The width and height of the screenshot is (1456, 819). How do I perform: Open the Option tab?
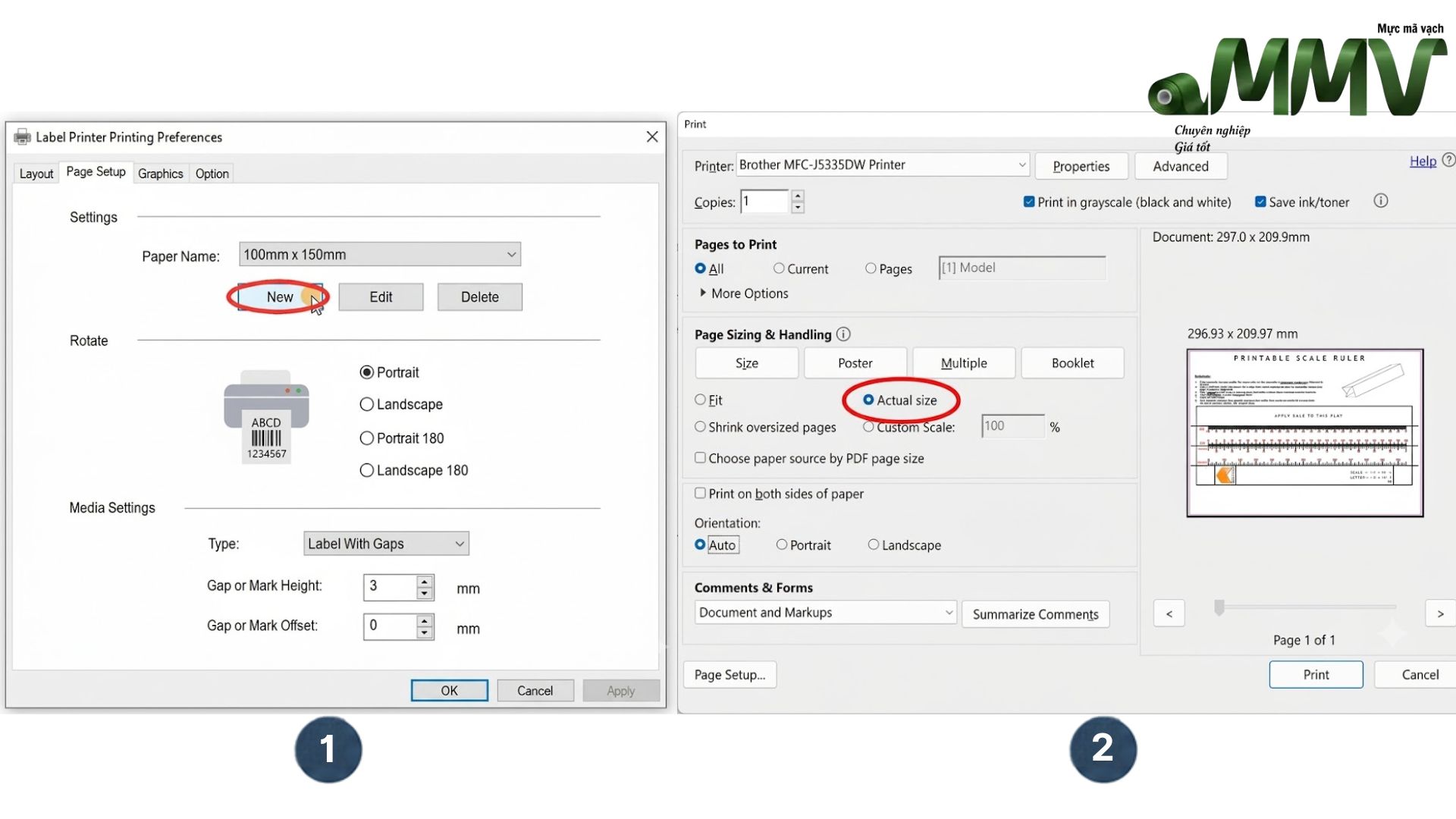[212, 174]
